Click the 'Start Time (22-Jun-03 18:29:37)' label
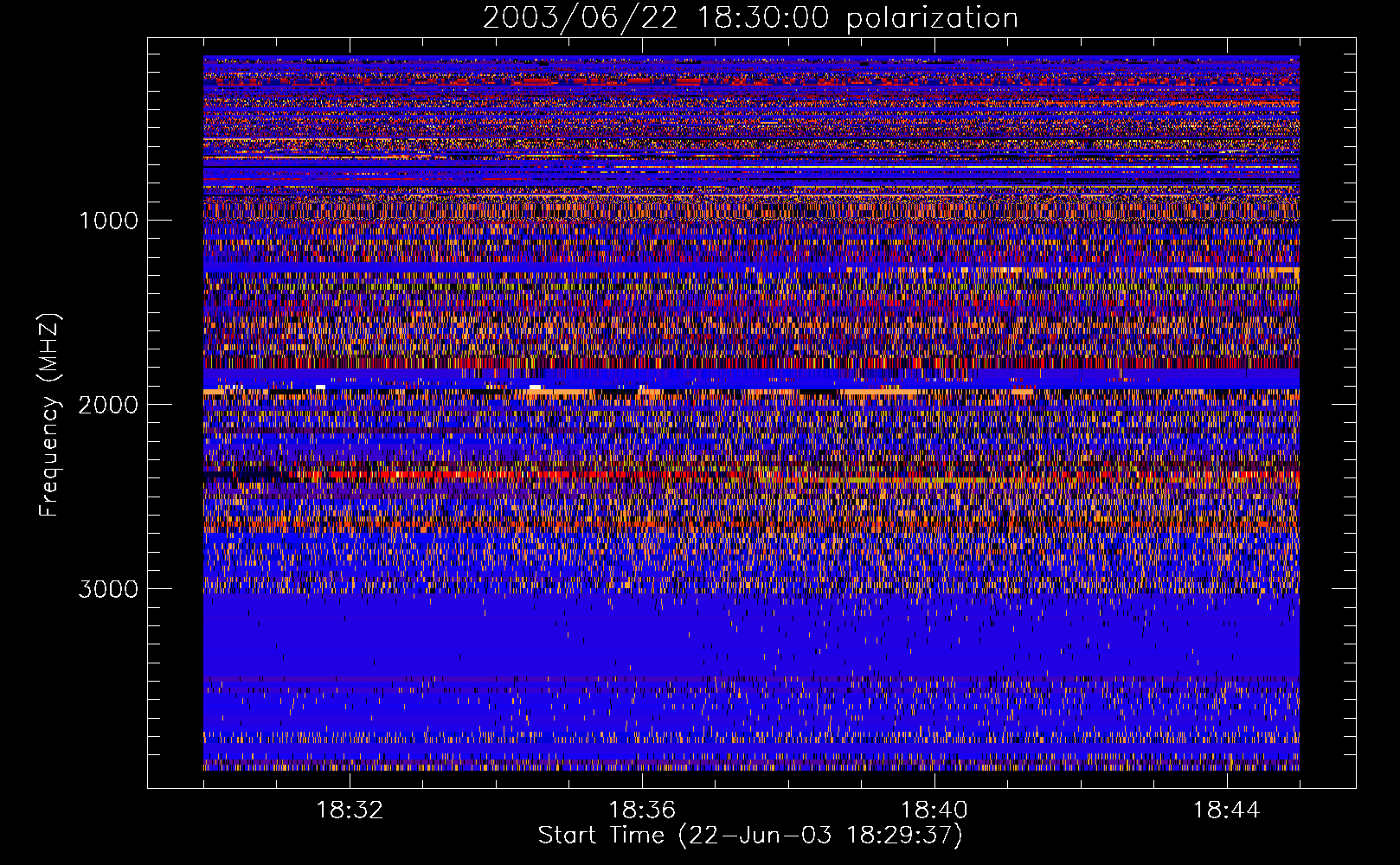 coord(750,836)
